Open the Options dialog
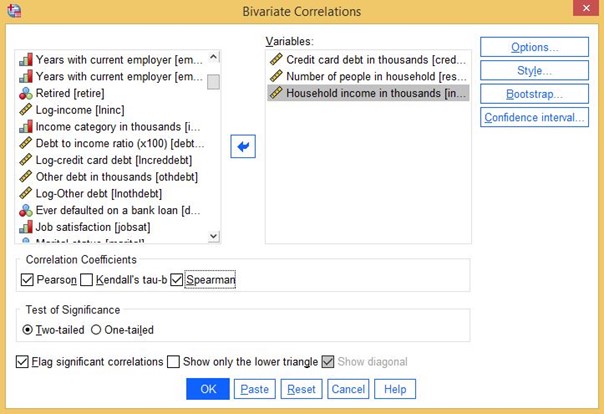 534,47
